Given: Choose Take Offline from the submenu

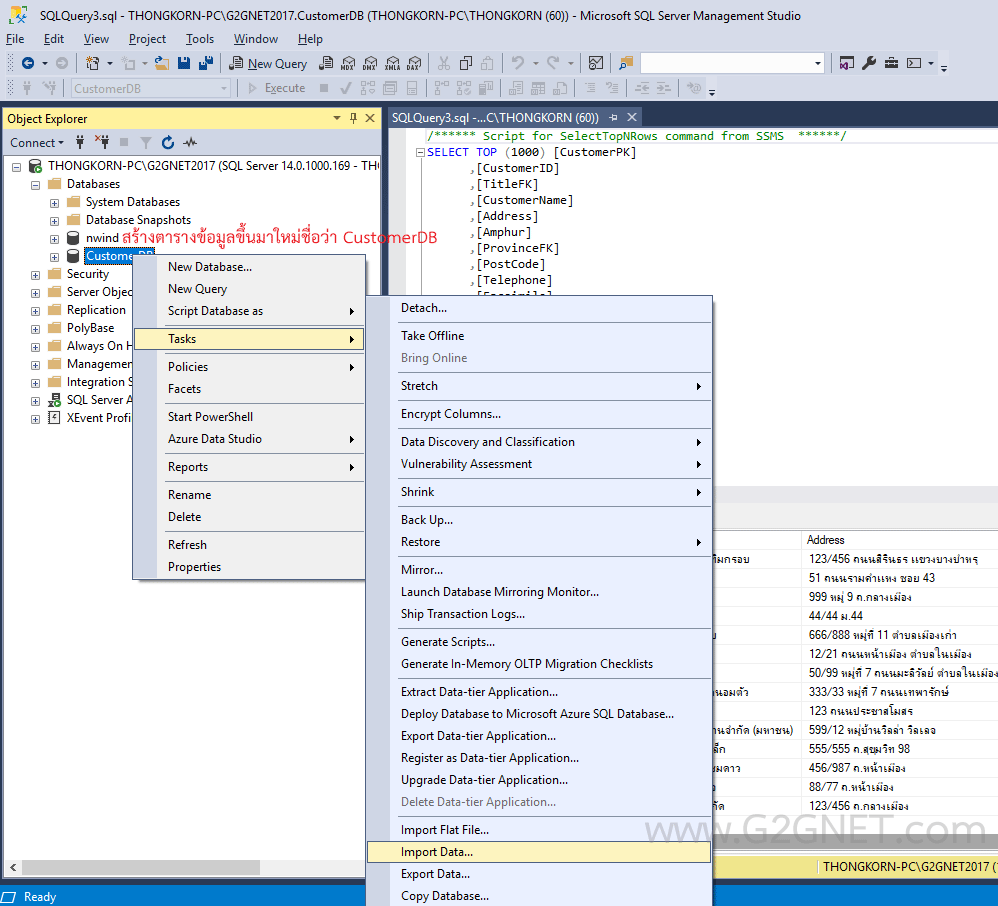Looking at the screenshot, I should click(538, 336).
